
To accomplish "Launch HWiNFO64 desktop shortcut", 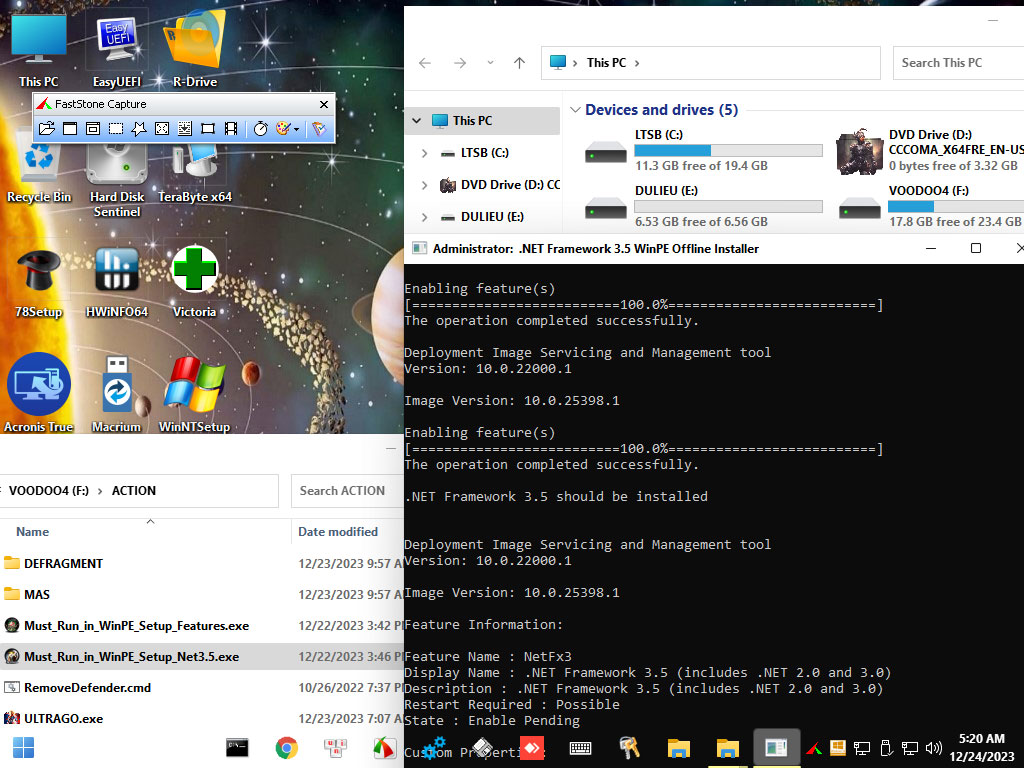I will 117,283.
